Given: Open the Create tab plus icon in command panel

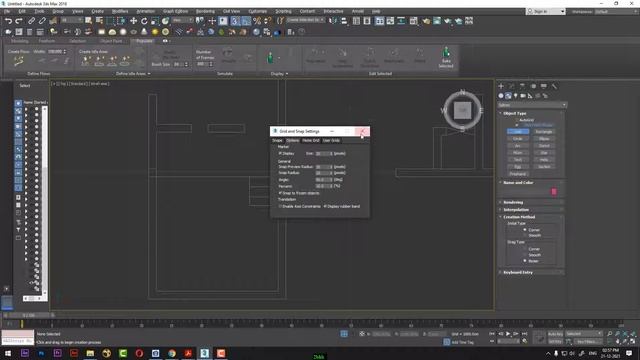Looking at the screenshot, I should point(501,86).
